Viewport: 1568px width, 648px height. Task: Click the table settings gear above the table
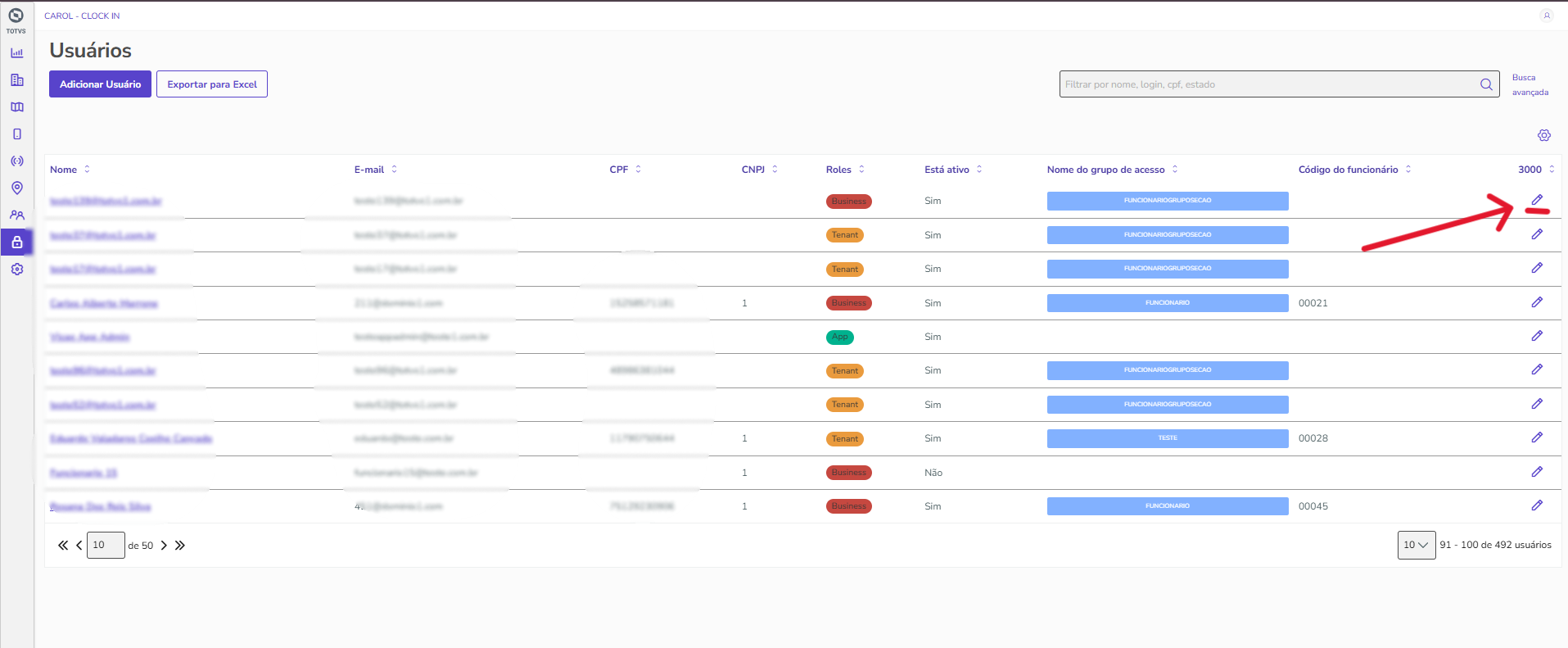[1543, 135]
